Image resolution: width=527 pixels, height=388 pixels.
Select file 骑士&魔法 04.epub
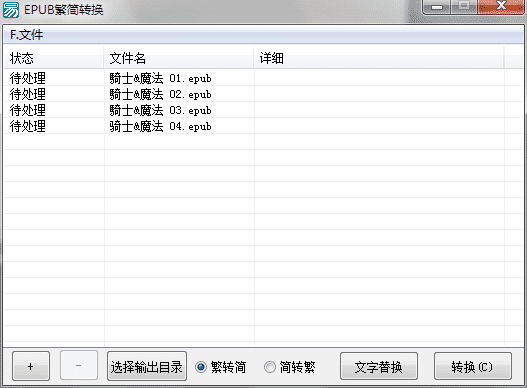click(160, 126)
